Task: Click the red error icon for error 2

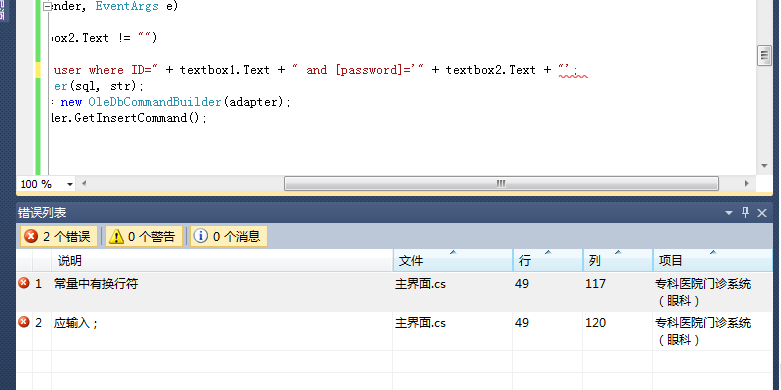Action: (x=24, y=322)
